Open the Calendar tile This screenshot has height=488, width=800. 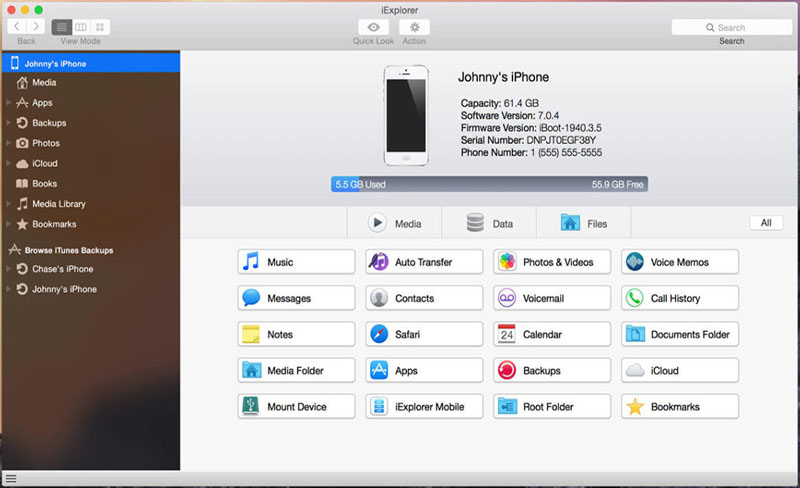[552, 334]
